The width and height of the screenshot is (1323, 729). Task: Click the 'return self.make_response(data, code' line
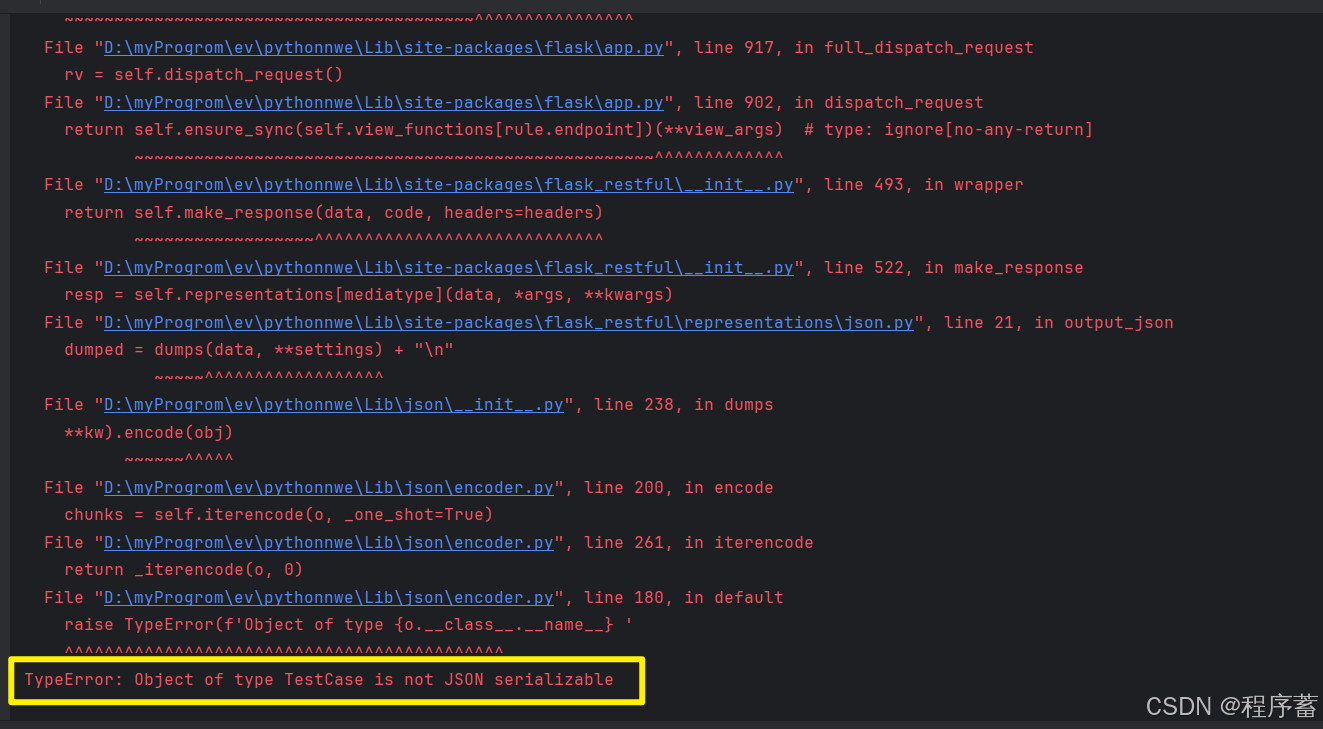(x=334, y=213)
